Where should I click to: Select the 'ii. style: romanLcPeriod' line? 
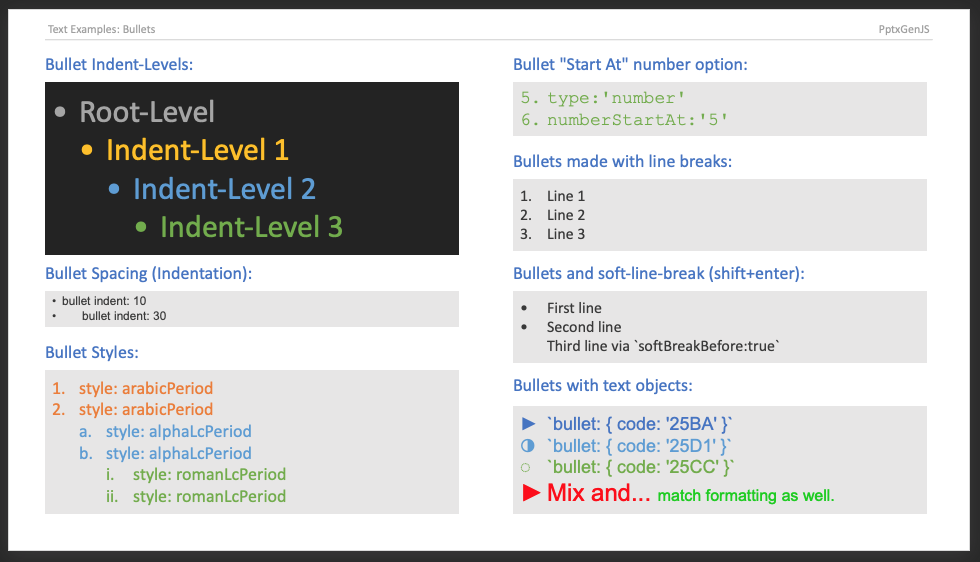pos(196,496)
